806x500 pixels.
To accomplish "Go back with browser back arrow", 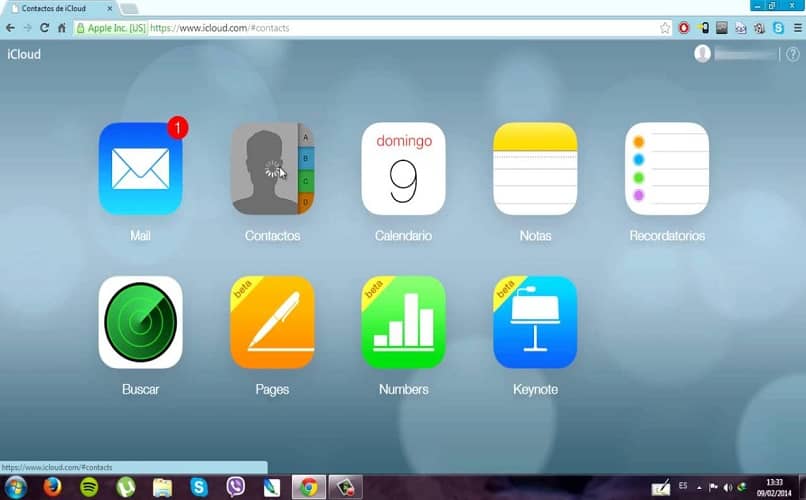I will point(10,28).
